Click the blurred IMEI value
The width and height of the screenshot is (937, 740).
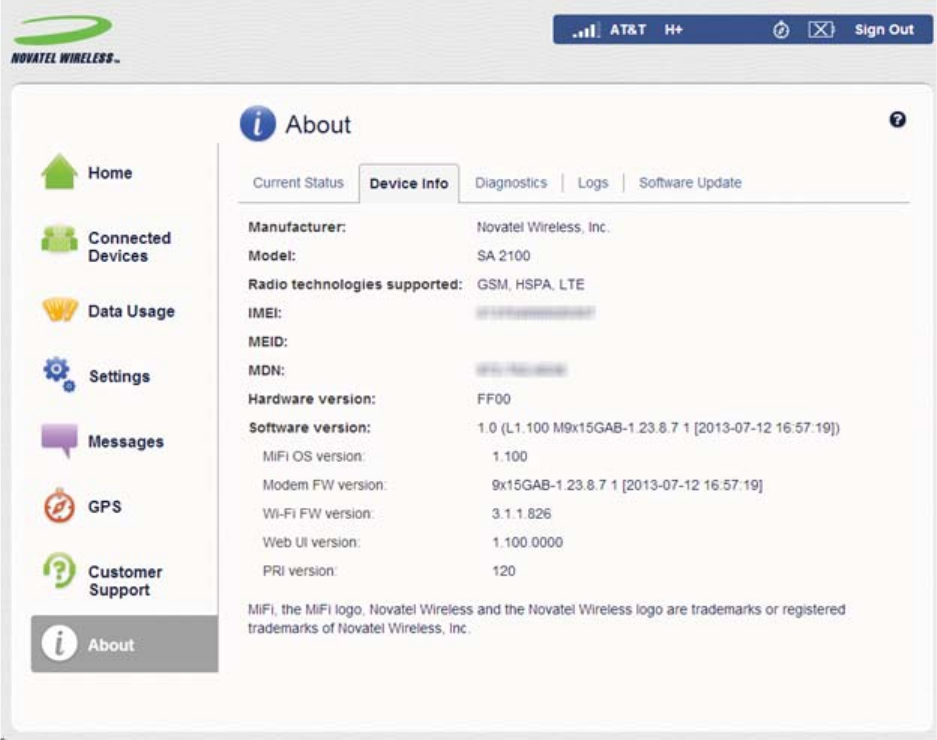coord(535,313)
